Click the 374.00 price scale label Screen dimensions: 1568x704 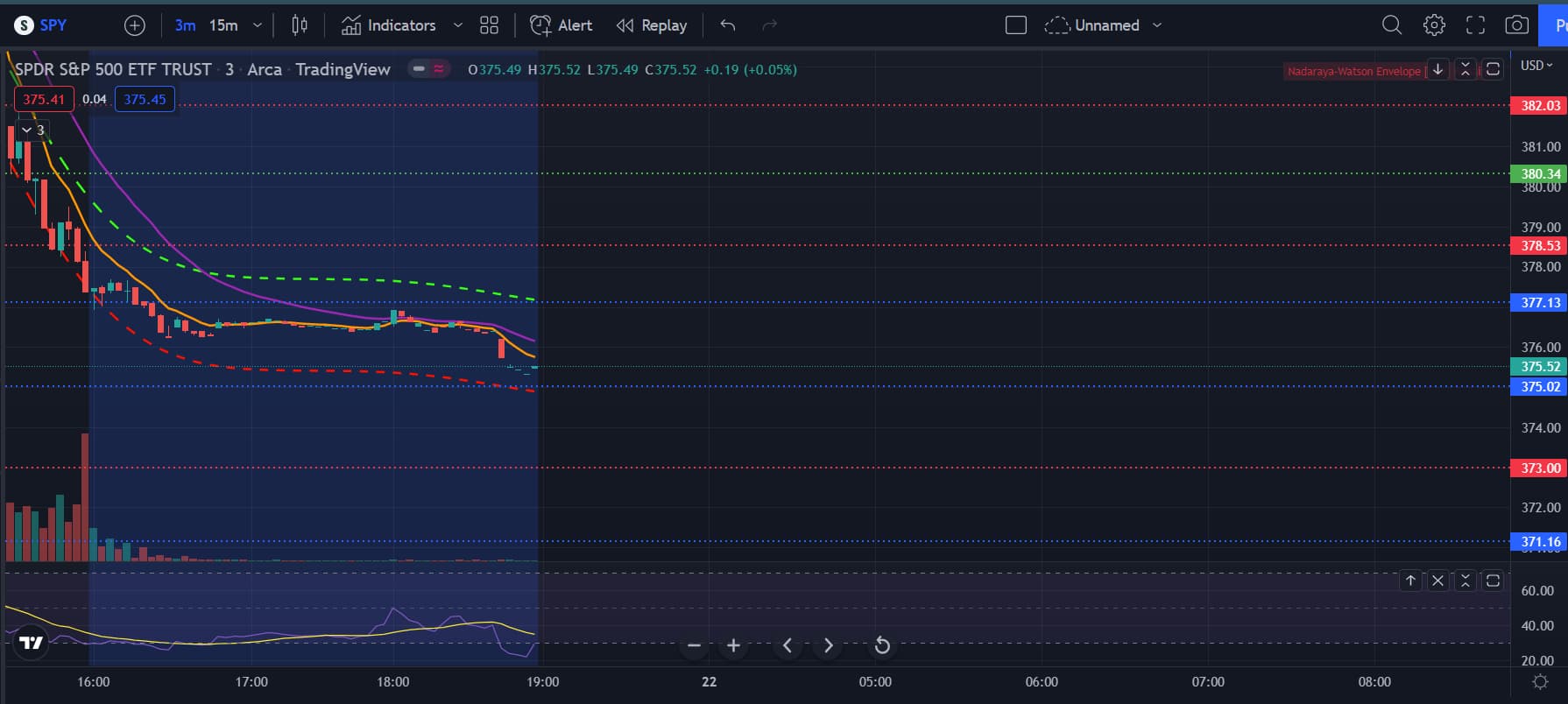[x=1541, y=428]
